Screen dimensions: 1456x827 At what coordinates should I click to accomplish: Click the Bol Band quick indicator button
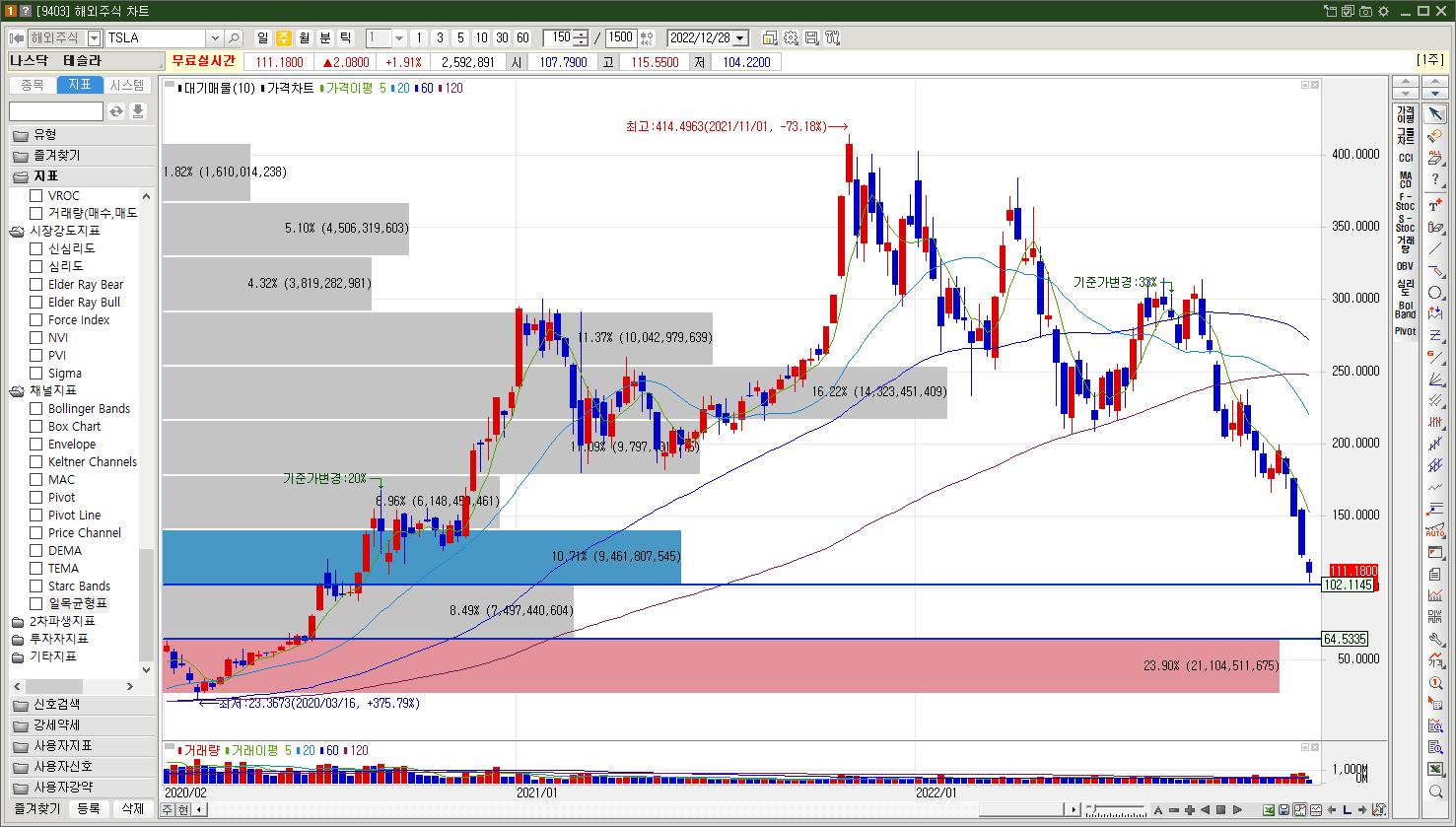[1405, 310]
